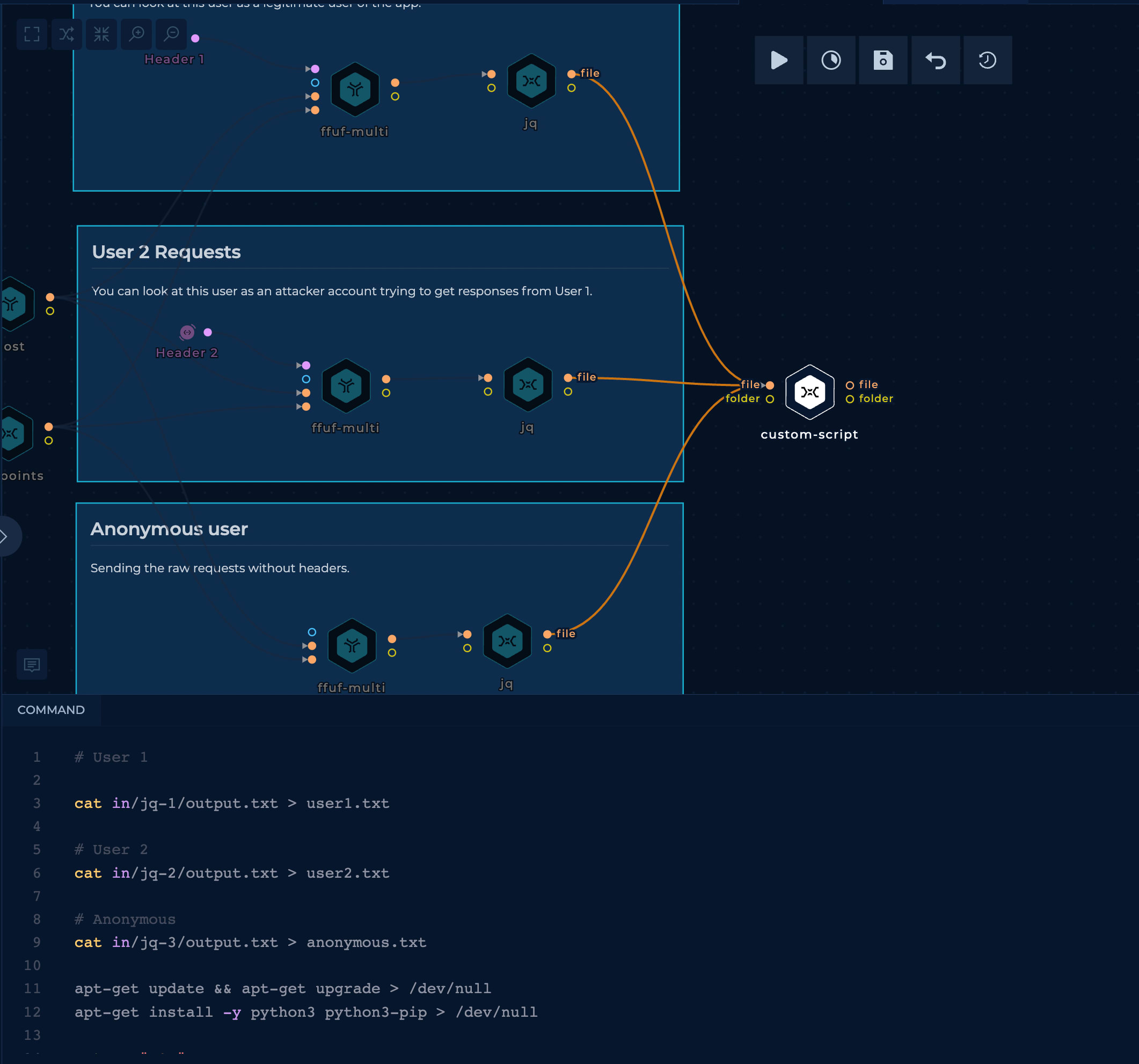
Task: Click the User 2 jq file output port
Action: click(x=568, y=377)
